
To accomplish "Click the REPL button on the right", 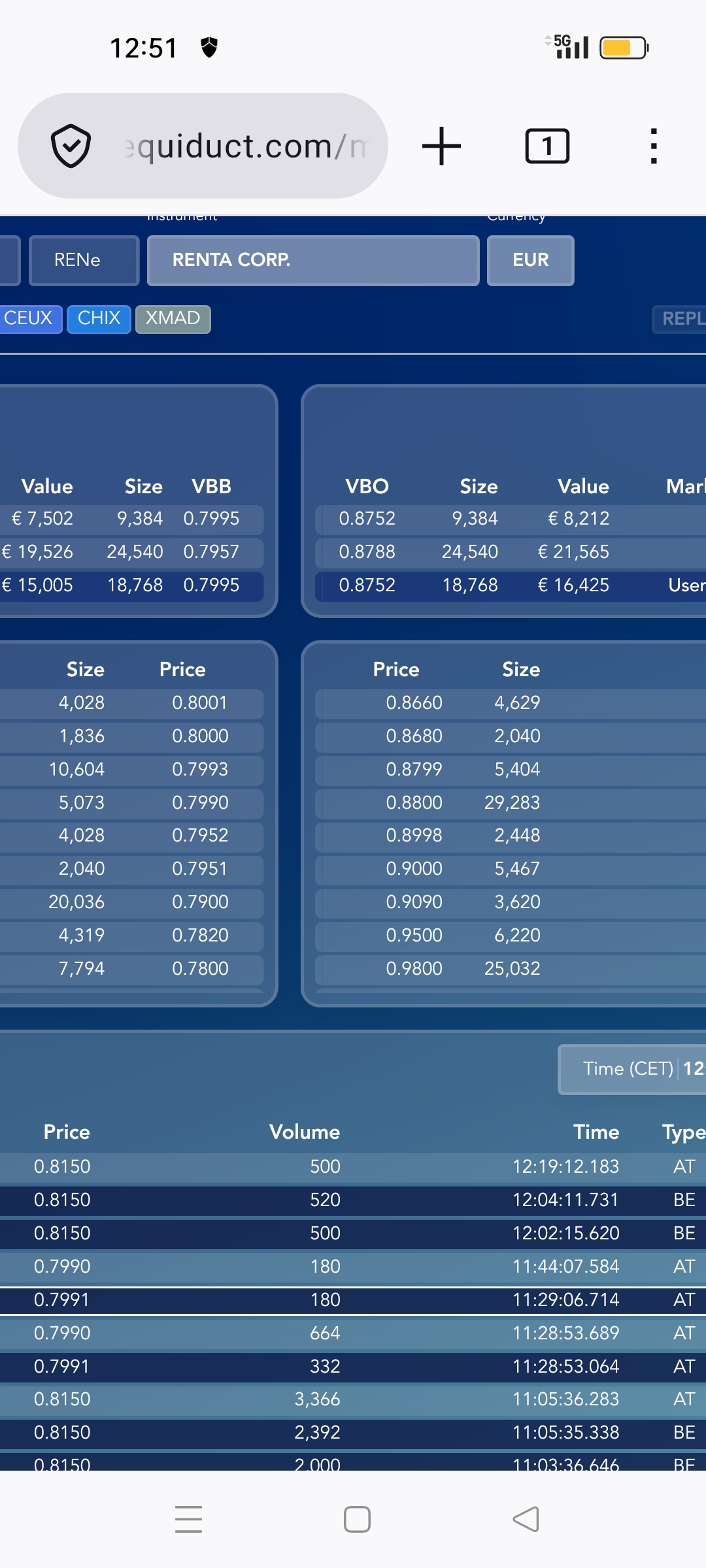I will pos(680,319).
